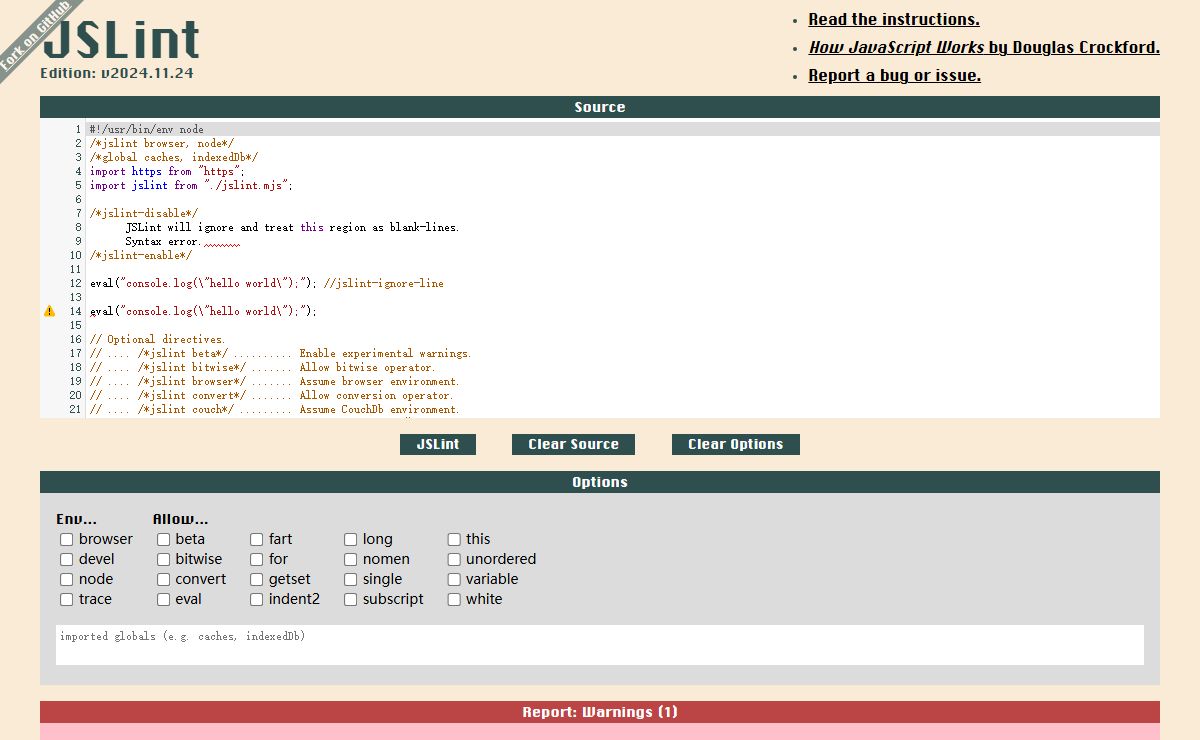Click the Report: Warnings (1) header
1200x740 pixels.
tap(600, 712)
